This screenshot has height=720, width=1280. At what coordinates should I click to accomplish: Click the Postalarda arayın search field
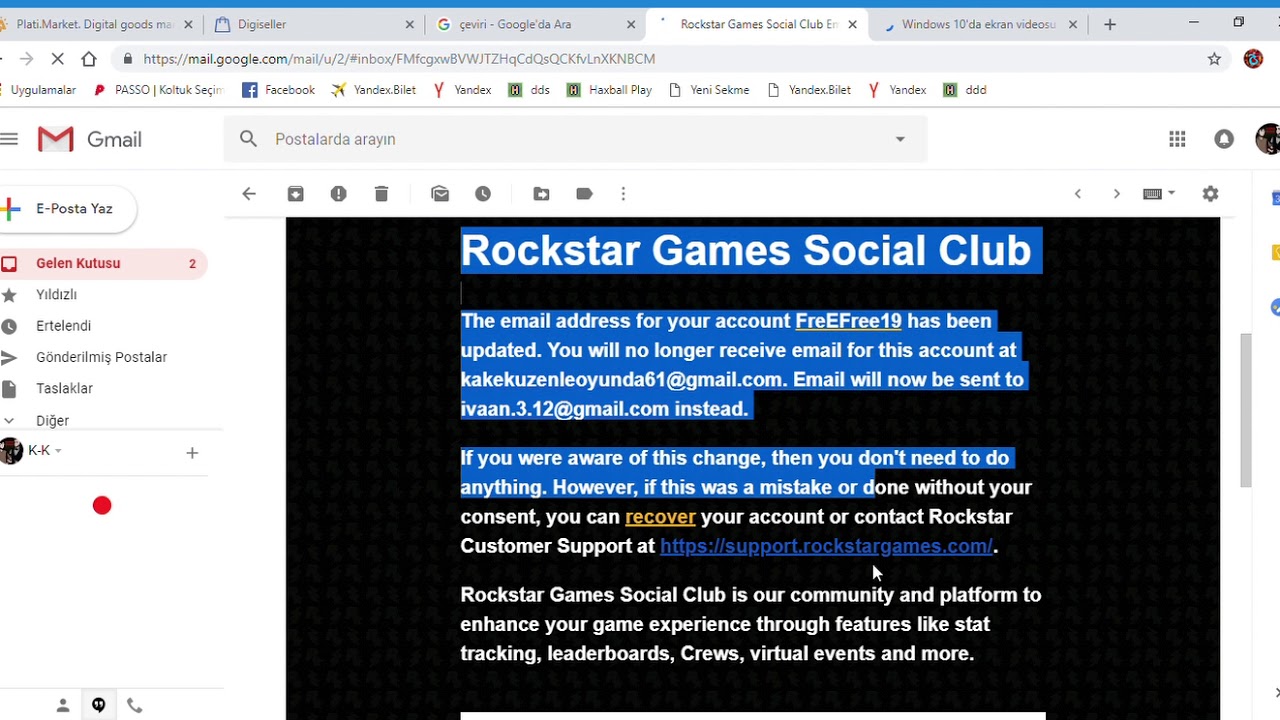point(575,139)
